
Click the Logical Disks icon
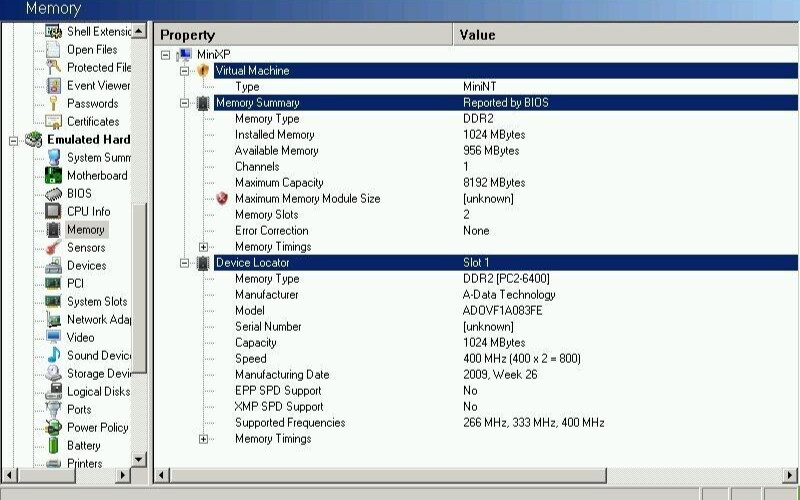[x=54, y=391]
